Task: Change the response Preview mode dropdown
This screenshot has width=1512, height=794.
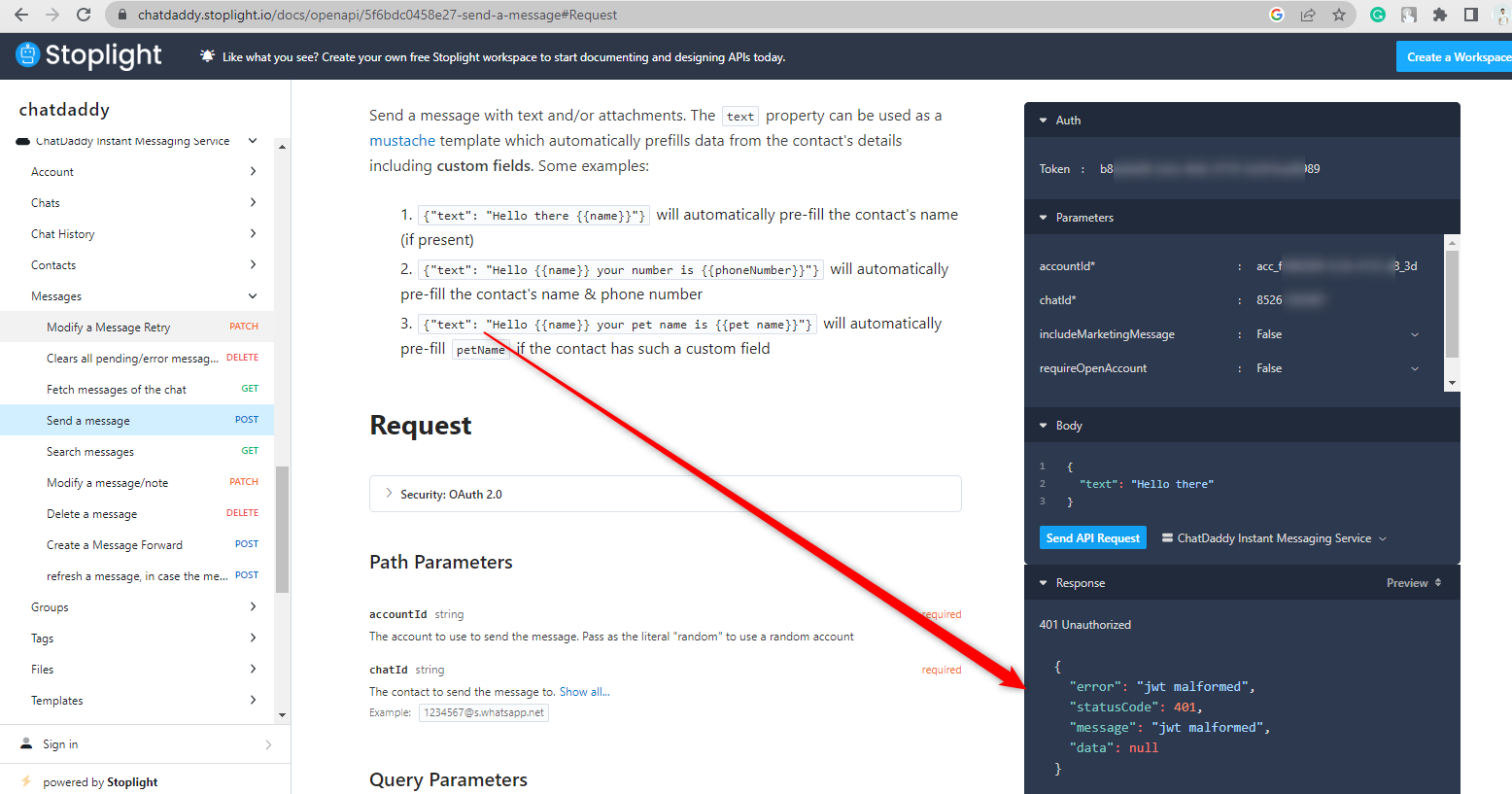Action: [x=1414, y=583]
